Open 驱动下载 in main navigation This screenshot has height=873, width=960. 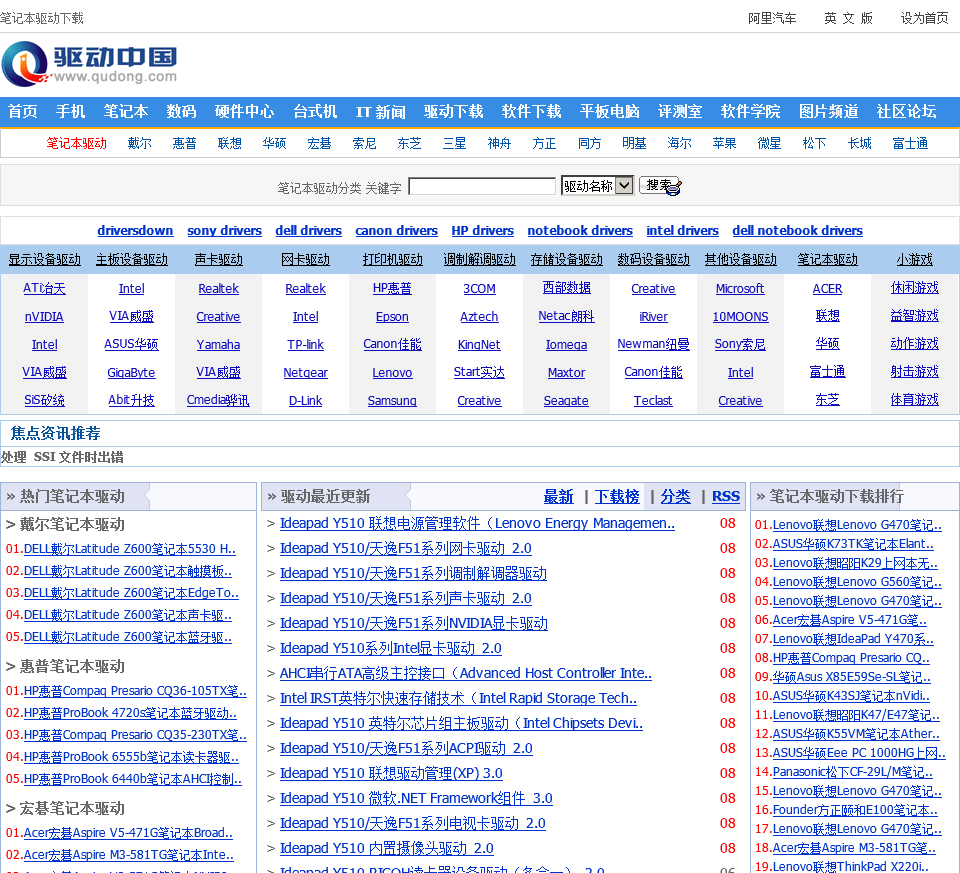454,111
